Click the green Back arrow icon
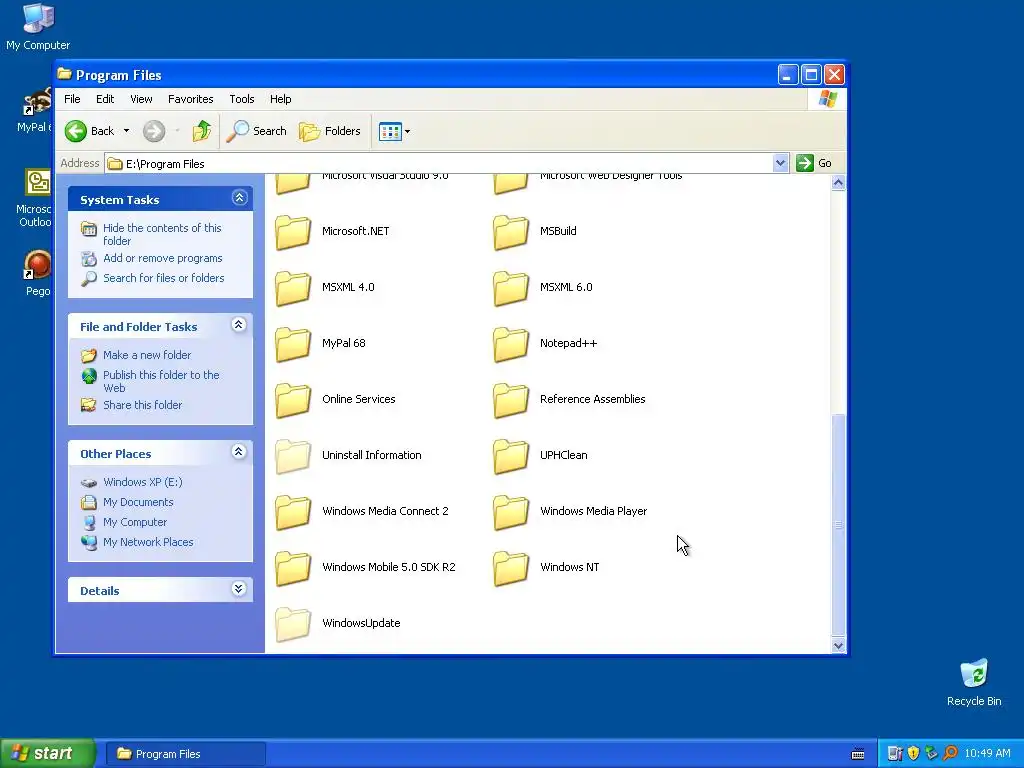Image resolution: width=1024 pixels, height=768 pixels. click(x=76, y=131)
